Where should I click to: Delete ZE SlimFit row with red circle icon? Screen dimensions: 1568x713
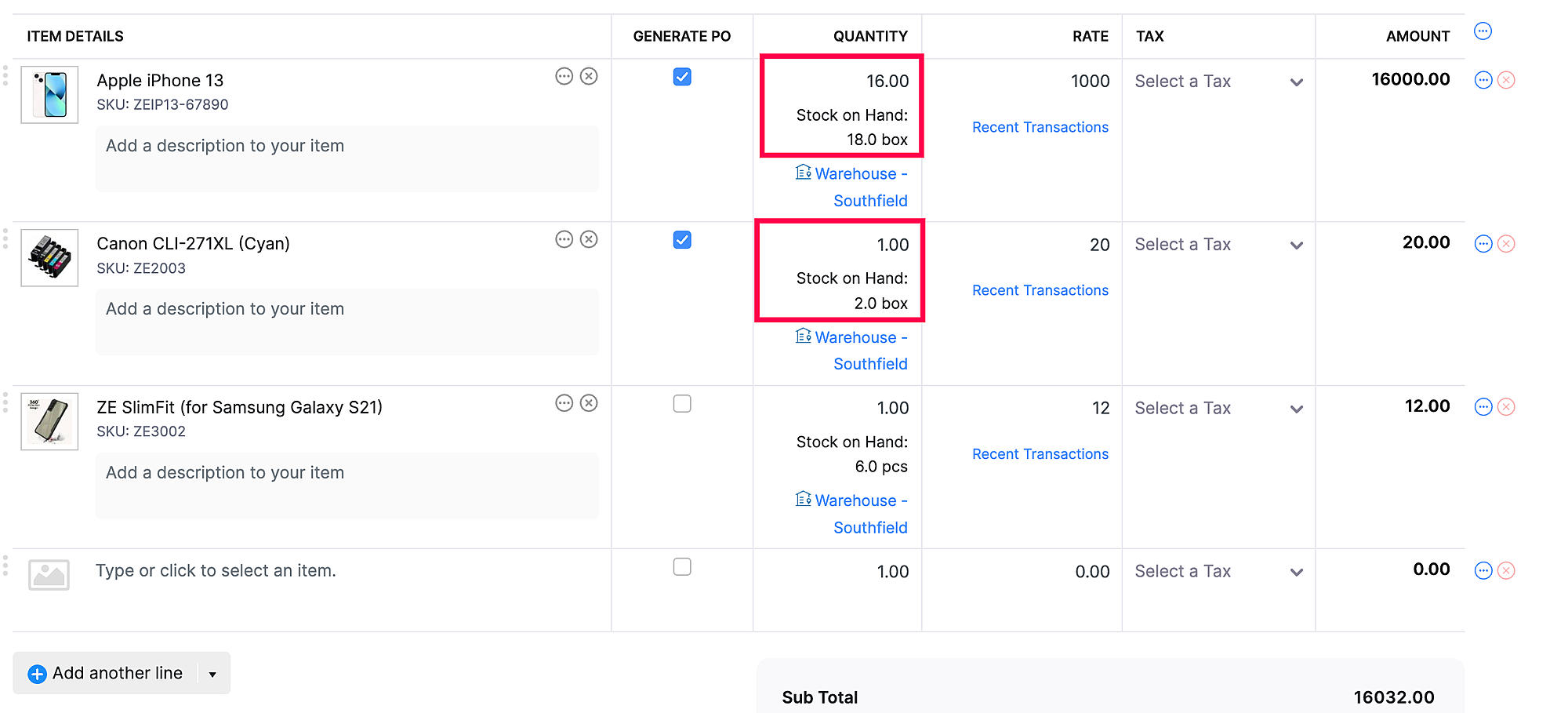point(1505,406)
